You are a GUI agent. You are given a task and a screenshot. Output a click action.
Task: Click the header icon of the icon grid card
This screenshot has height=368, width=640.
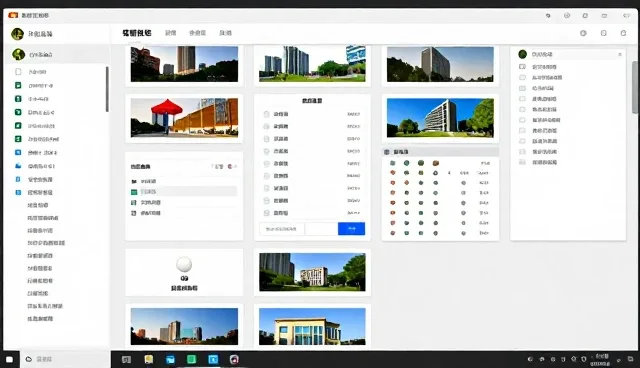387,152
